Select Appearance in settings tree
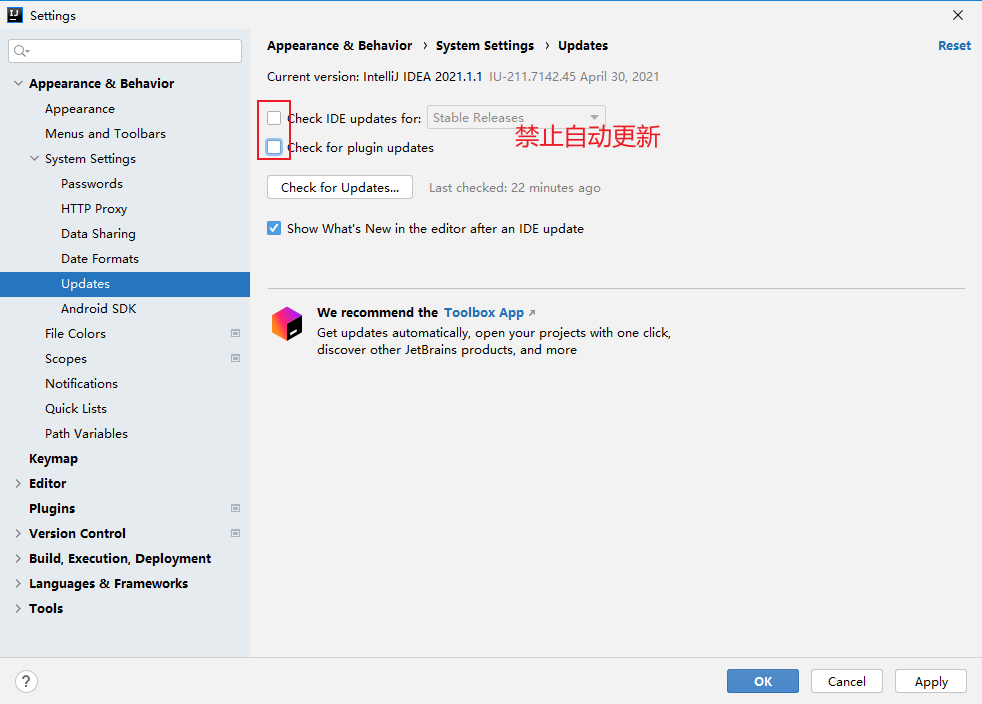This screenshot has width=982, height=704. [x=80, y=108]
